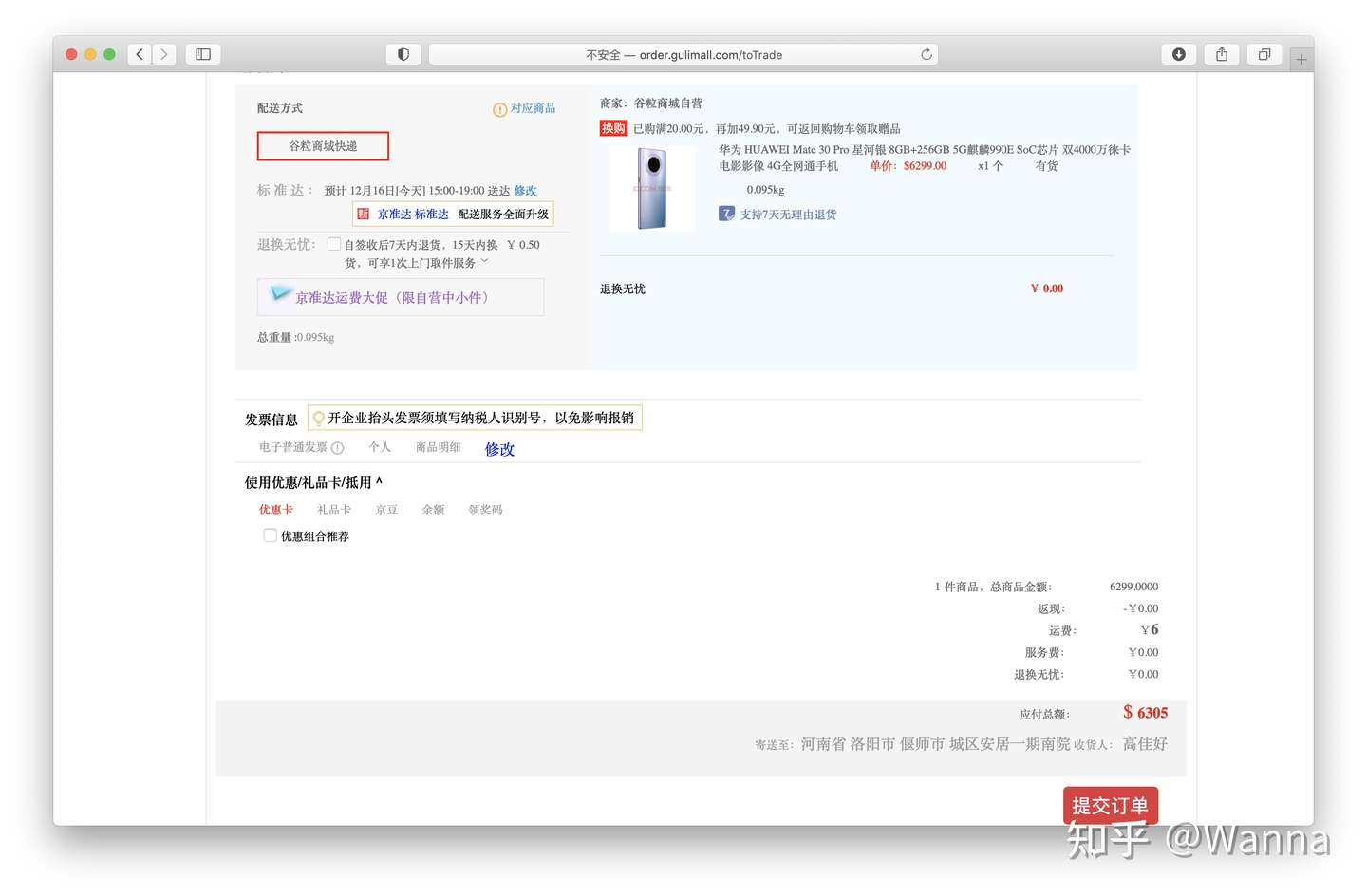Click the 商家: 谷粒商城自营 label

click(x=651, y=103)
